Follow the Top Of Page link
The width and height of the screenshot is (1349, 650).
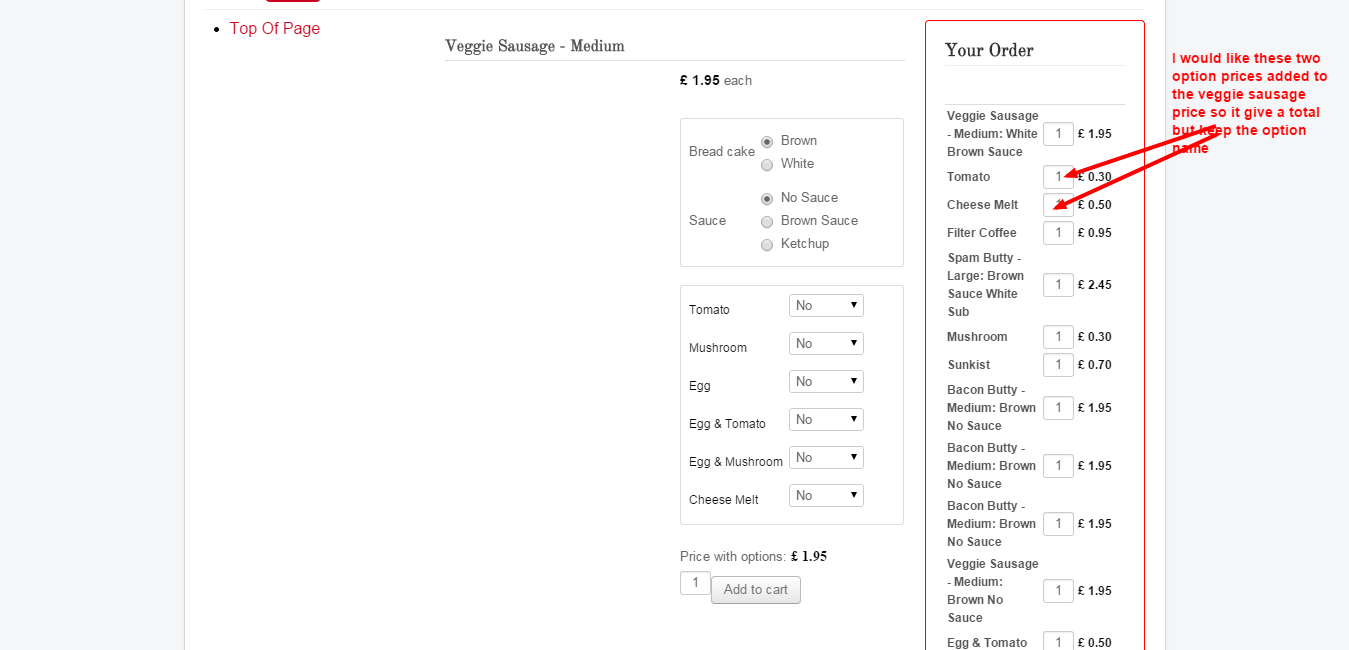point(275,28)
